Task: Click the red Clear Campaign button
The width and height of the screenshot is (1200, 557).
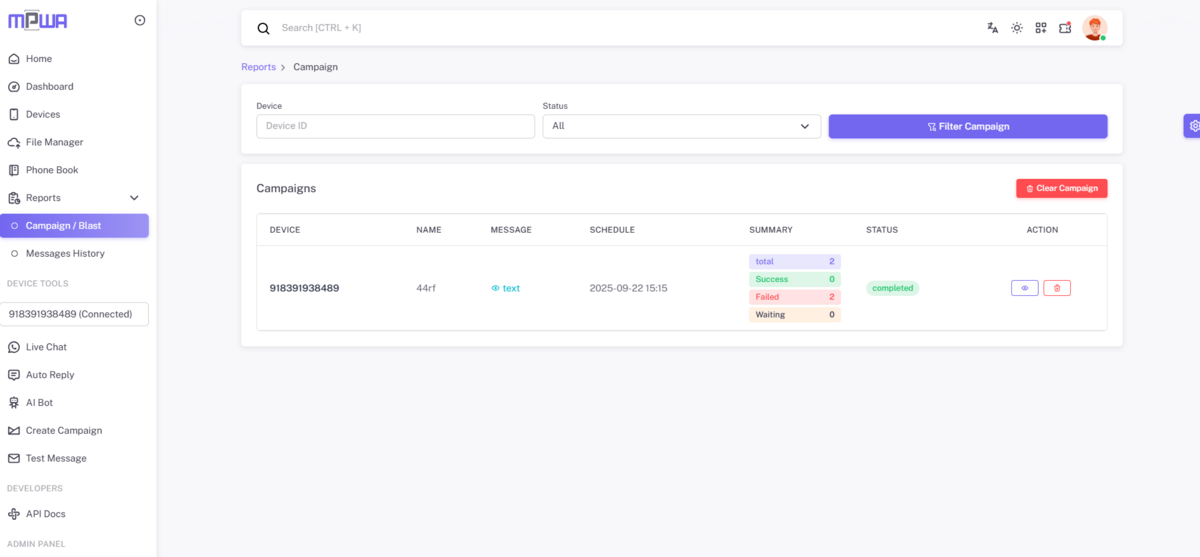Action: 1062,188
